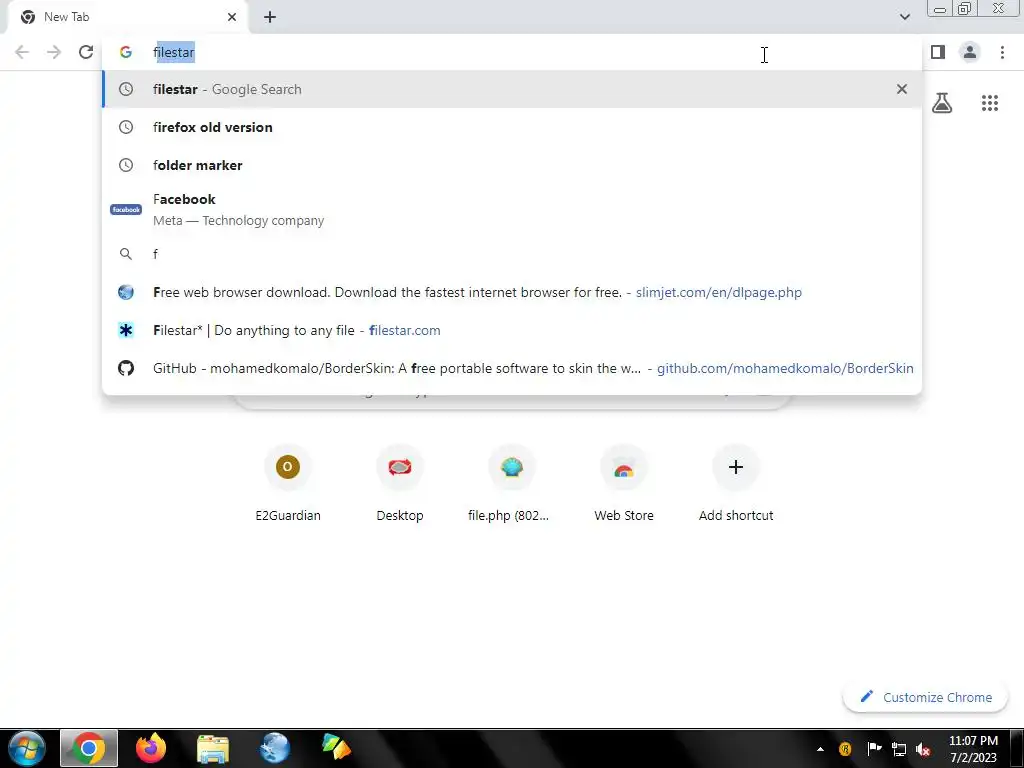This screenshot has height=768, width=1024.
Task: Click the Google G icon in omnibox
Action: click(125, 52)
